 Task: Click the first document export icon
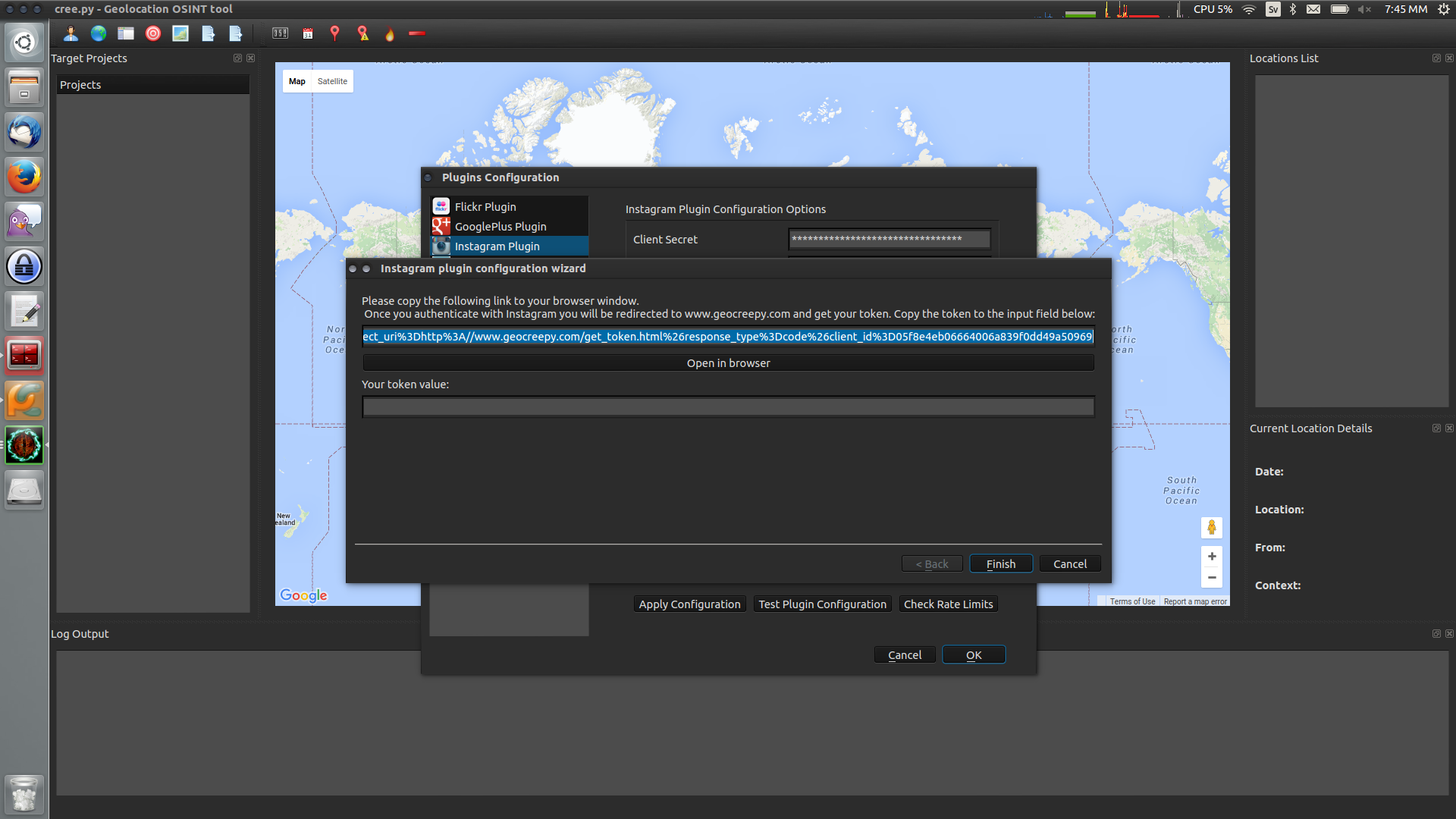tap(208, 33)
